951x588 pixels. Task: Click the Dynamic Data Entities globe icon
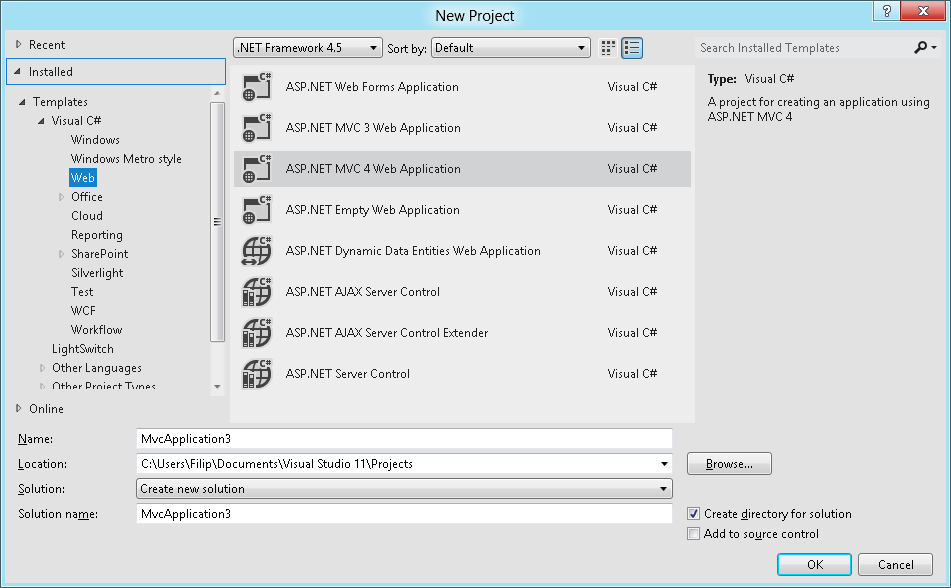257,251
